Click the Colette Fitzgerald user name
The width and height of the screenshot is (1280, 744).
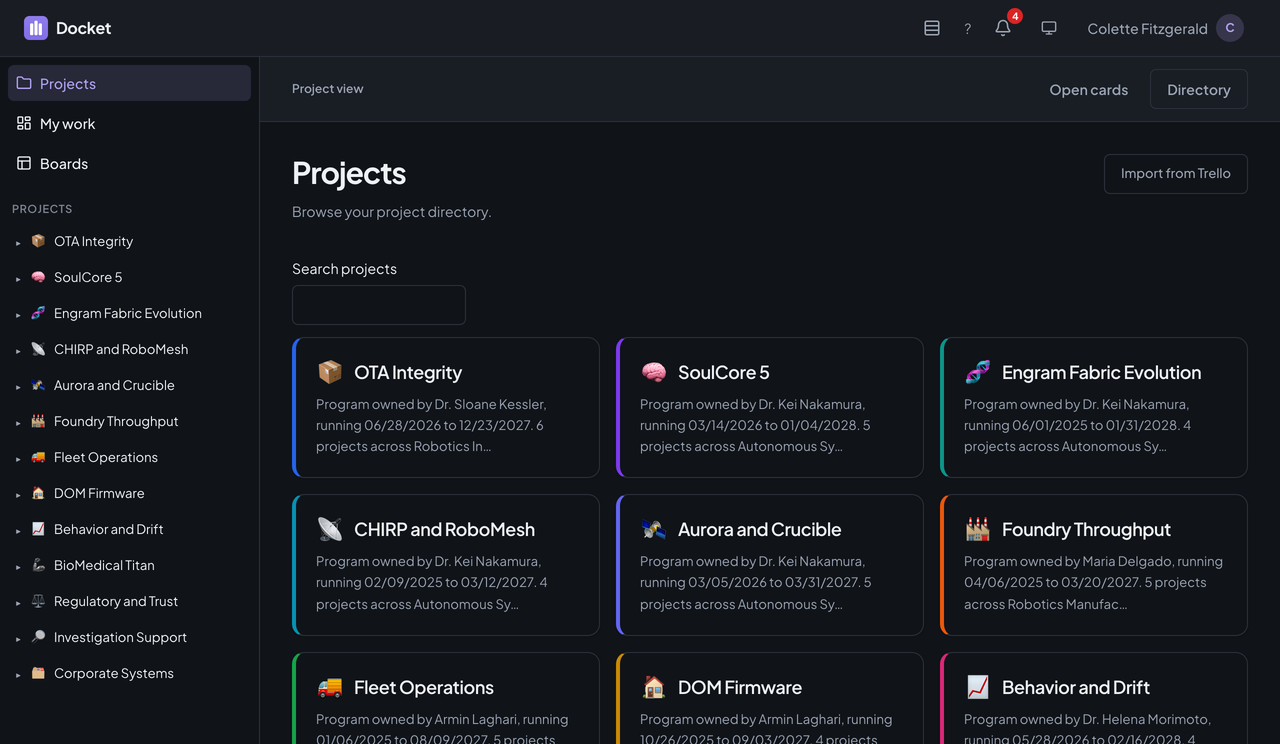(1147, 28)
